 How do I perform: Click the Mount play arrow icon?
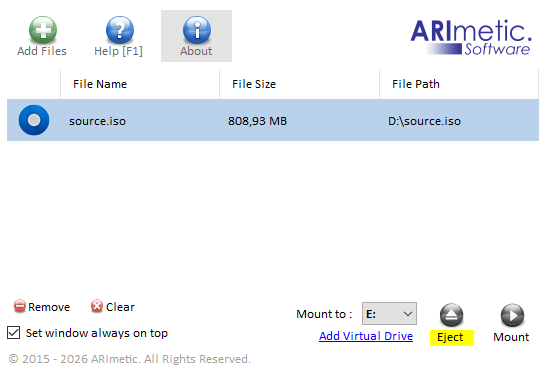pyautogui.click(x=512, y=315)
